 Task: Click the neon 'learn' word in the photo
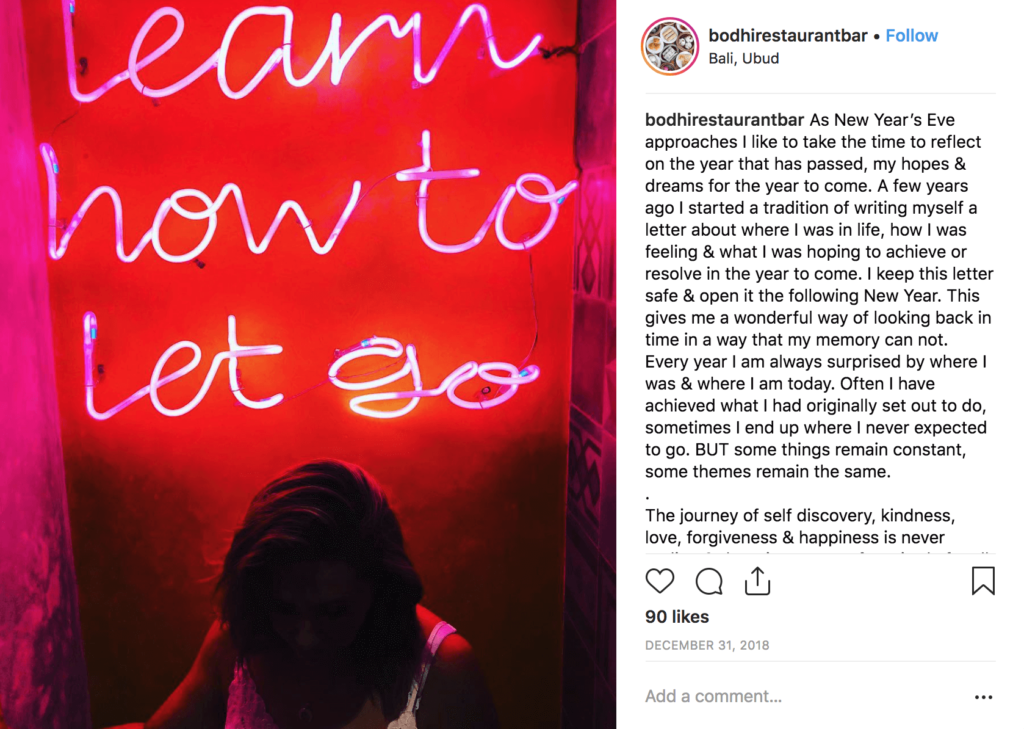point(300,49)
